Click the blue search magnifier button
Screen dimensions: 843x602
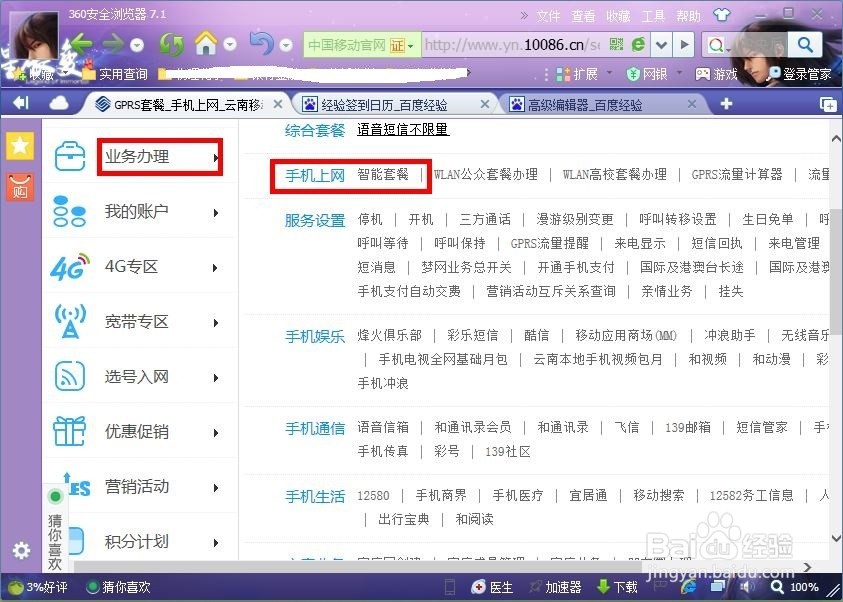805,44
